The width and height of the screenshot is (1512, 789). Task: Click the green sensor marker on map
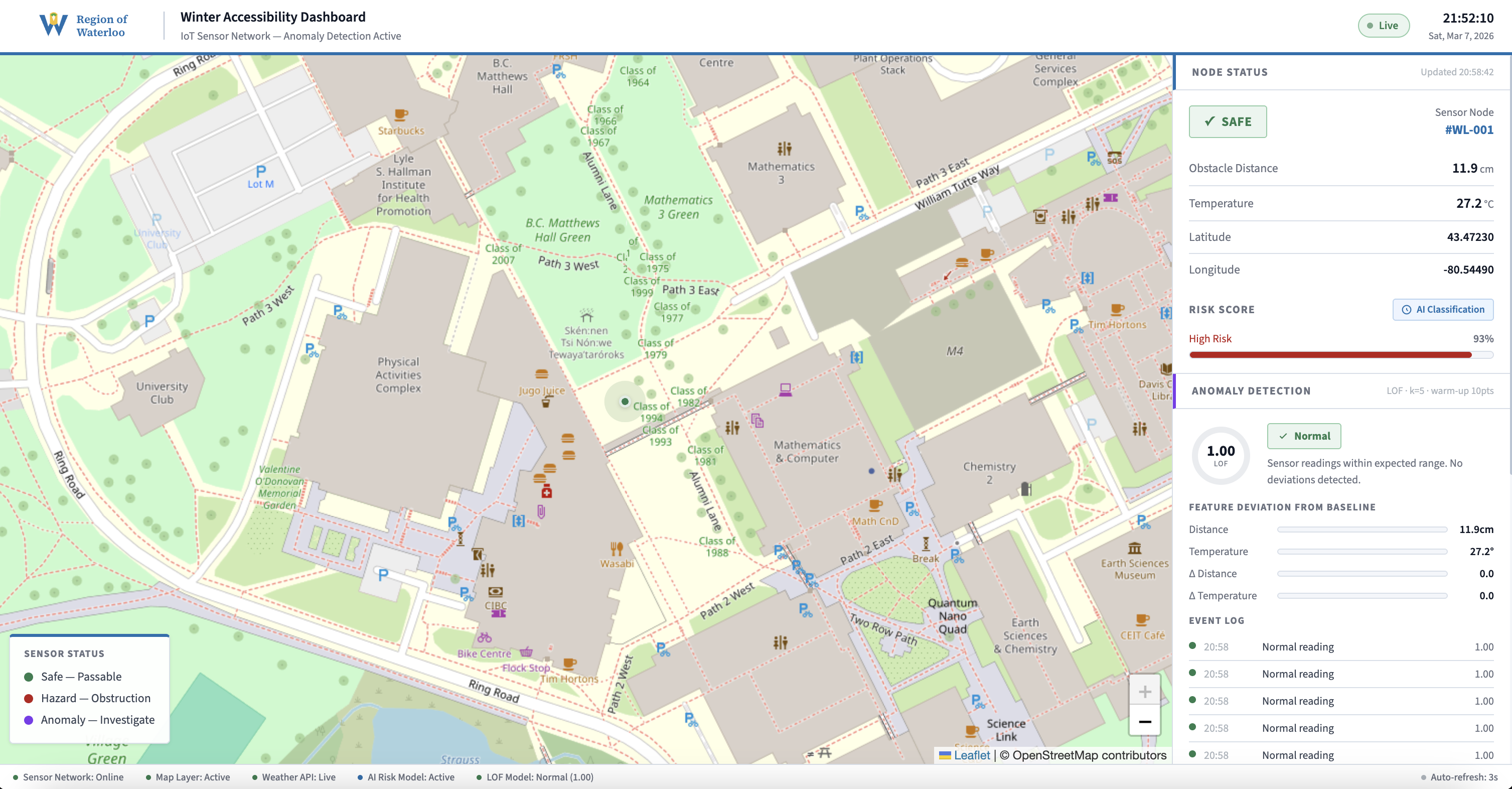coord(625,402)
